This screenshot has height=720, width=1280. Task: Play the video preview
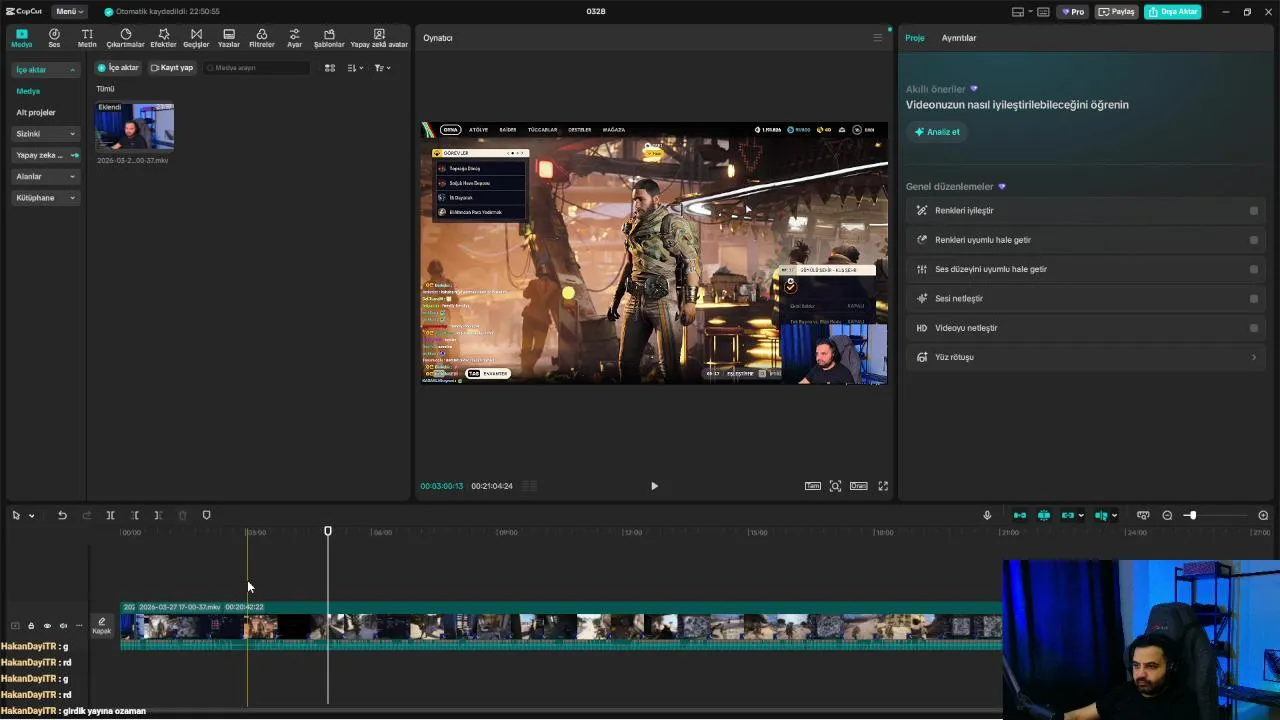point(654,486)
